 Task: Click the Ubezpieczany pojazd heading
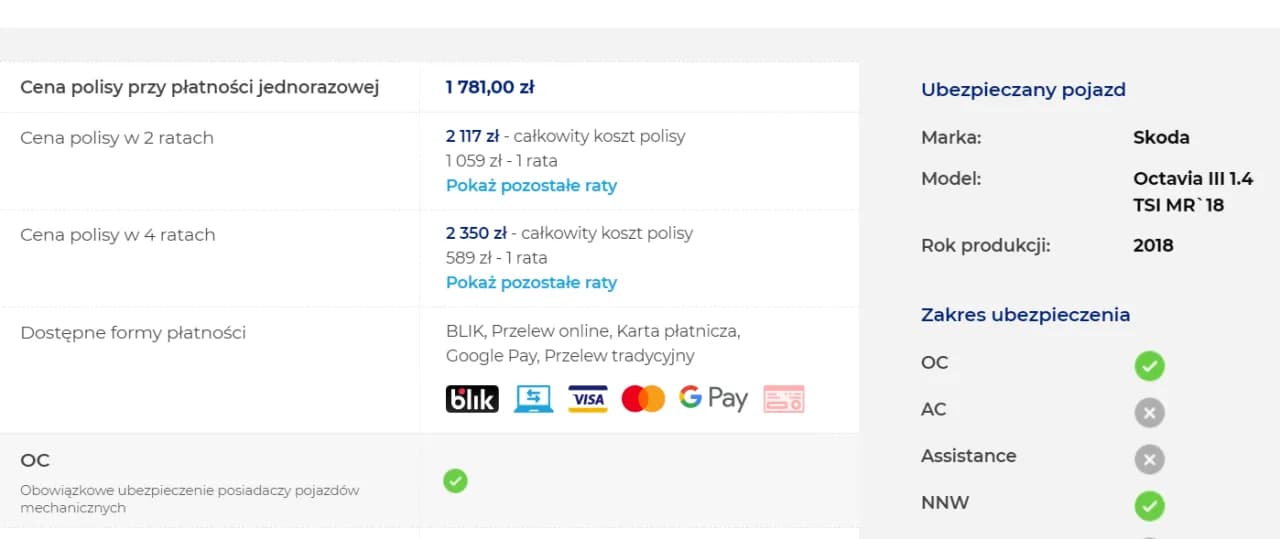click(x=1023, y=90)
